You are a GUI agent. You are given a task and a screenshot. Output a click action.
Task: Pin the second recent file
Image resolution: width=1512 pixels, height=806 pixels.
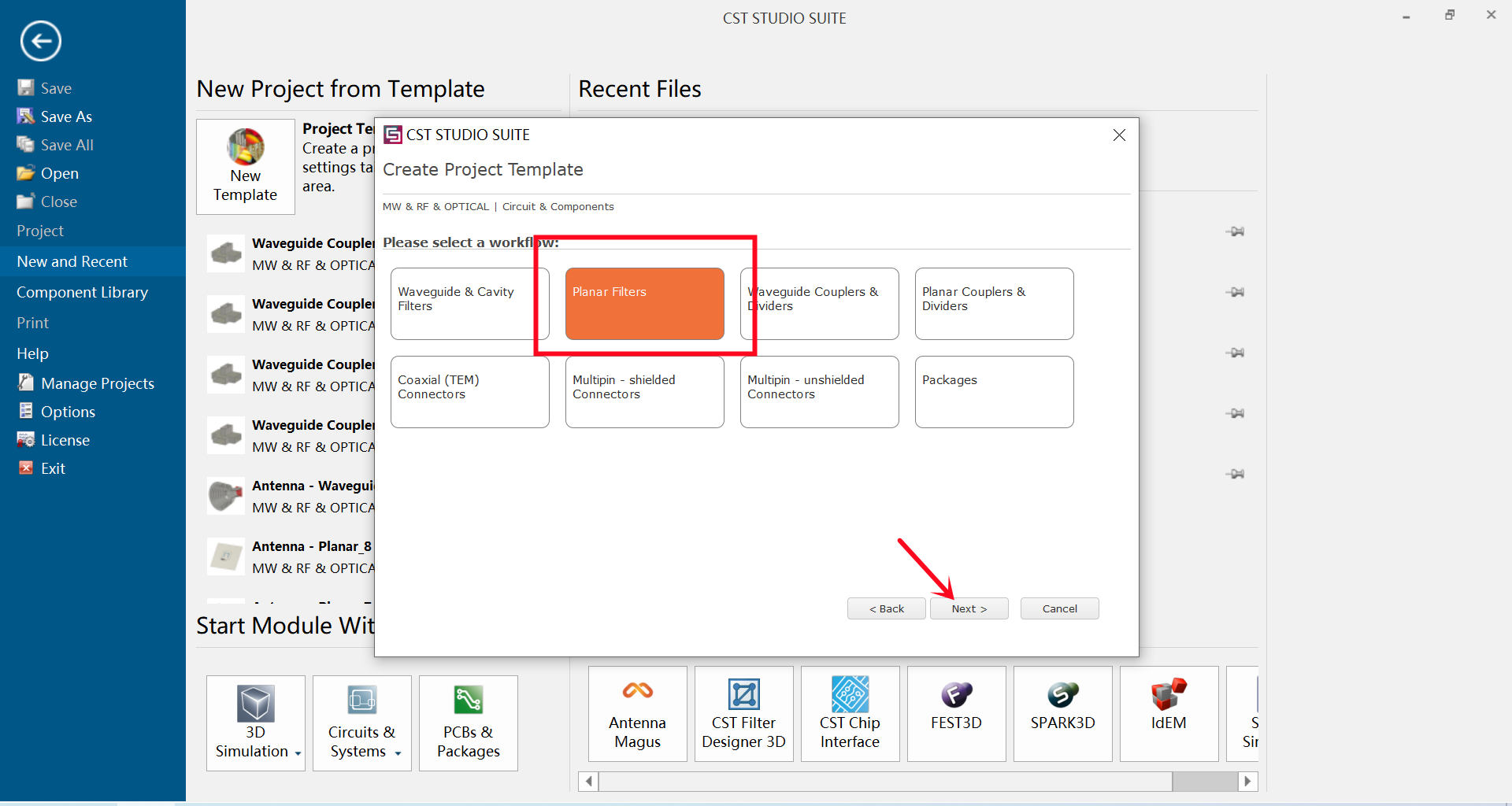[x=1235, y=292]
